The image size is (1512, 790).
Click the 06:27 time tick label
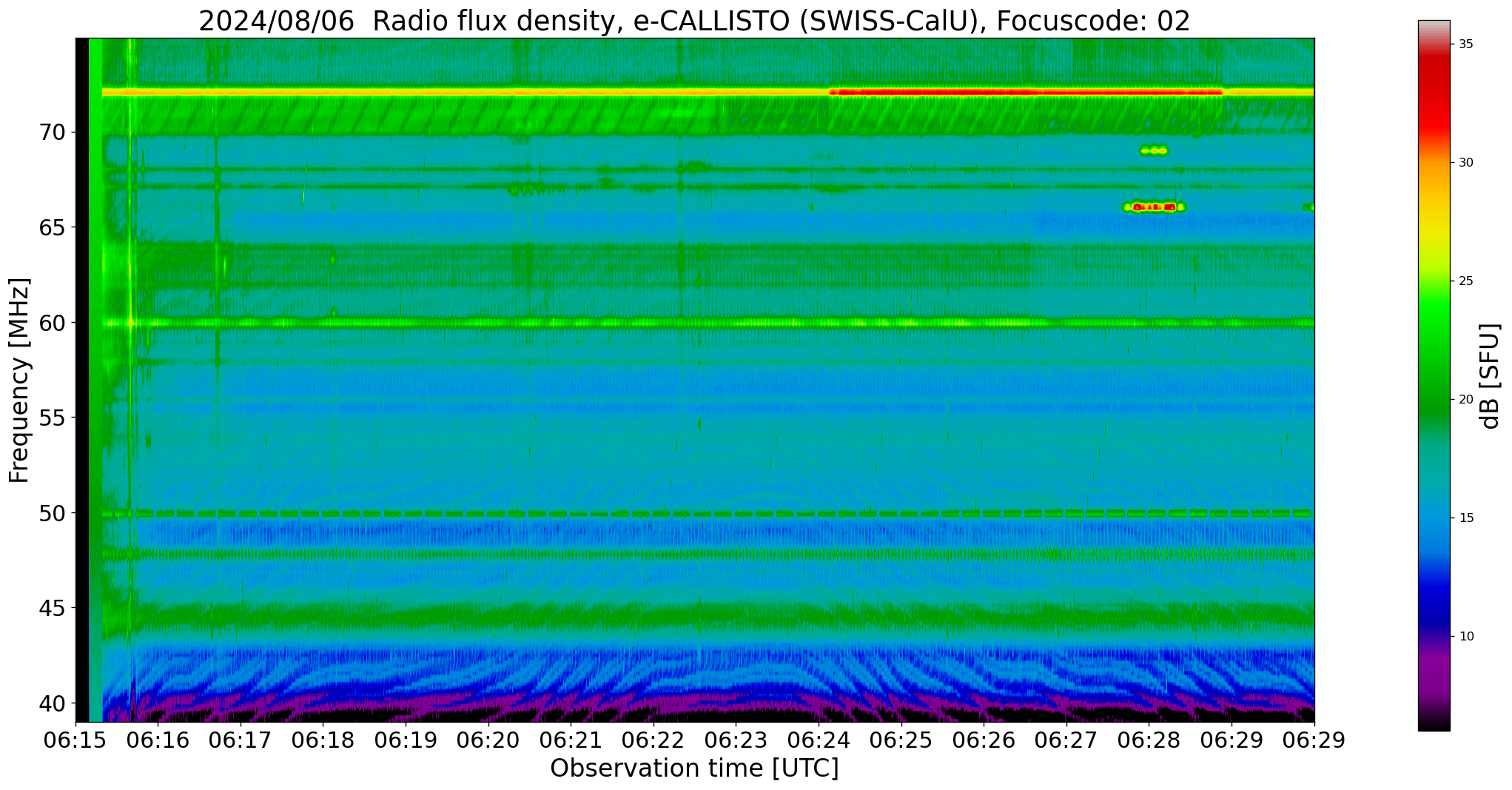[x=1066, y=741]
